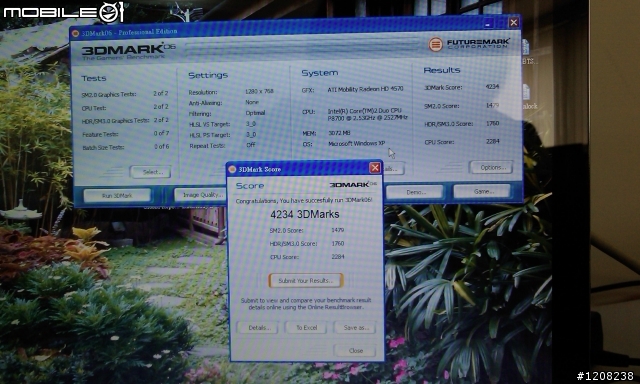Click 'HLSL VS Target:' label

pos(209,124)
